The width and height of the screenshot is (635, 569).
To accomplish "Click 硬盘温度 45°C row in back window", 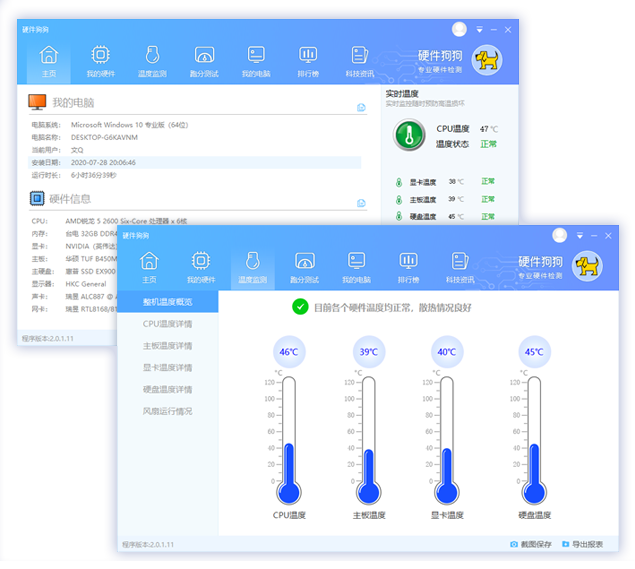I will tap(446, 217).
